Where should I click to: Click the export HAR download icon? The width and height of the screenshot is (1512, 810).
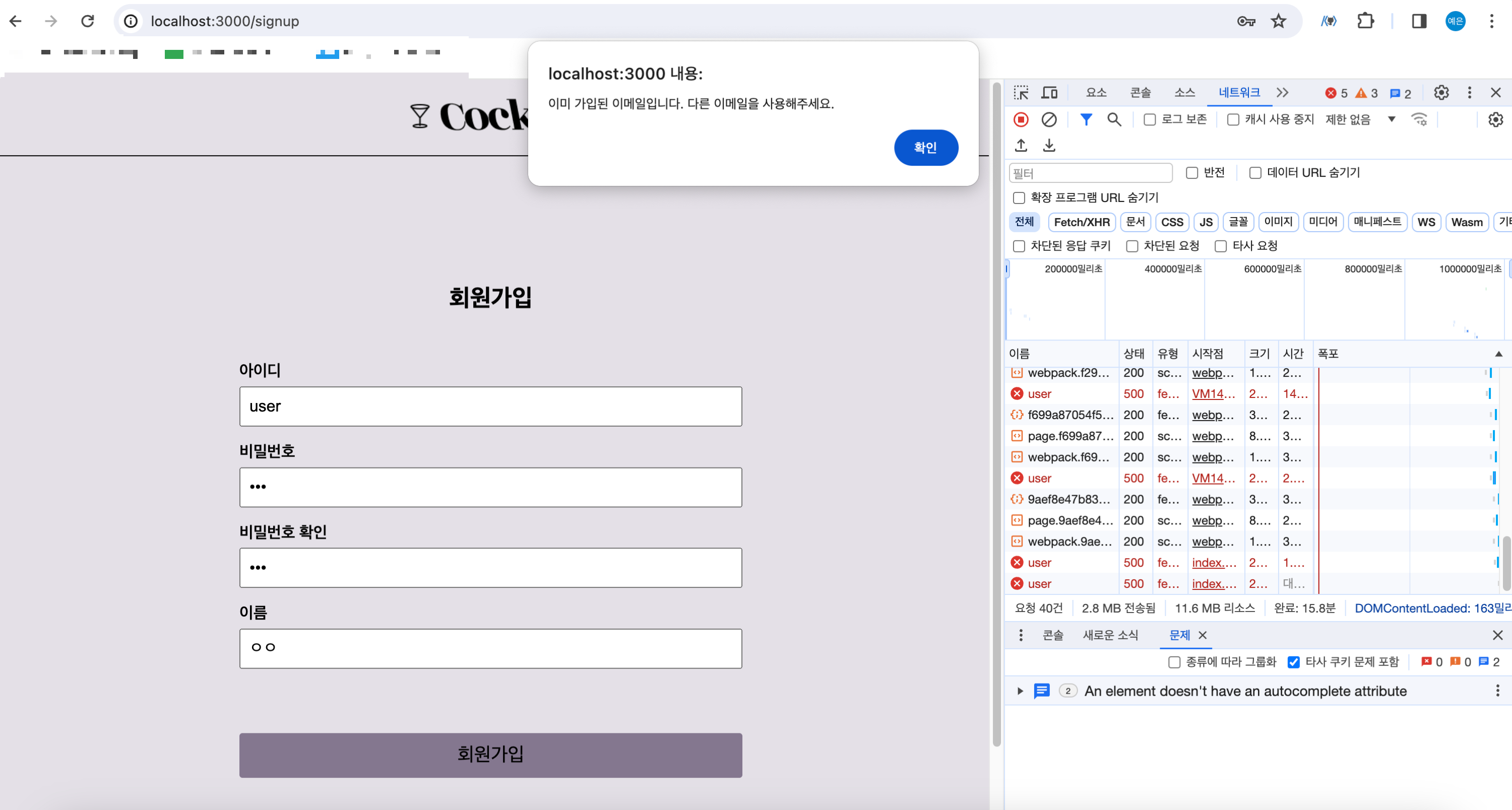1049,146
